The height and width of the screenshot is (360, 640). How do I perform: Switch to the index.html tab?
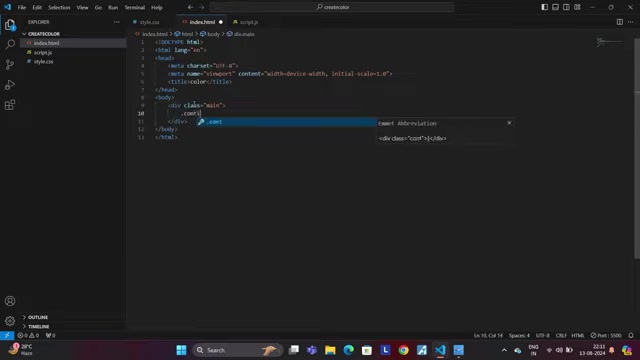tap(202, 22)
